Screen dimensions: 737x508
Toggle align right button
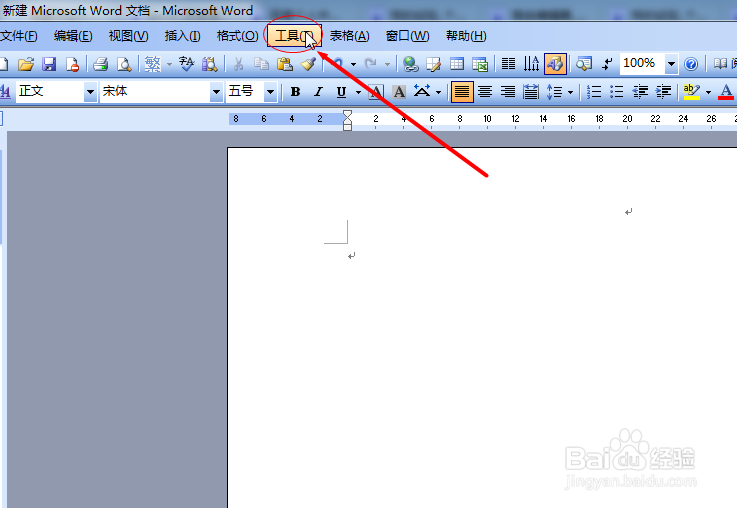tap(508, 92)
